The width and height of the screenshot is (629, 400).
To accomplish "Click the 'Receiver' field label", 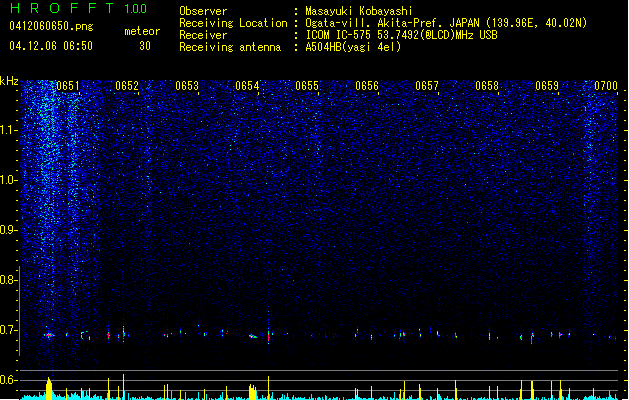I will [x=203, y=35].
